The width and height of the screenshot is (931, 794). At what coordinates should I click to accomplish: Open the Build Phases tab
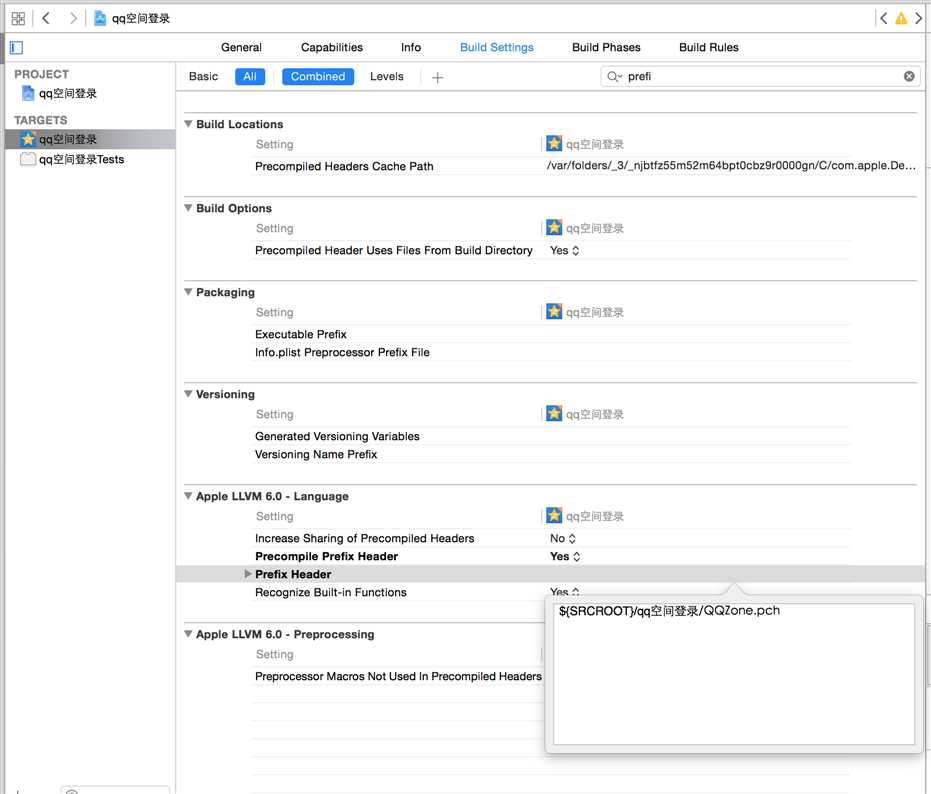[x=606, y=48]
